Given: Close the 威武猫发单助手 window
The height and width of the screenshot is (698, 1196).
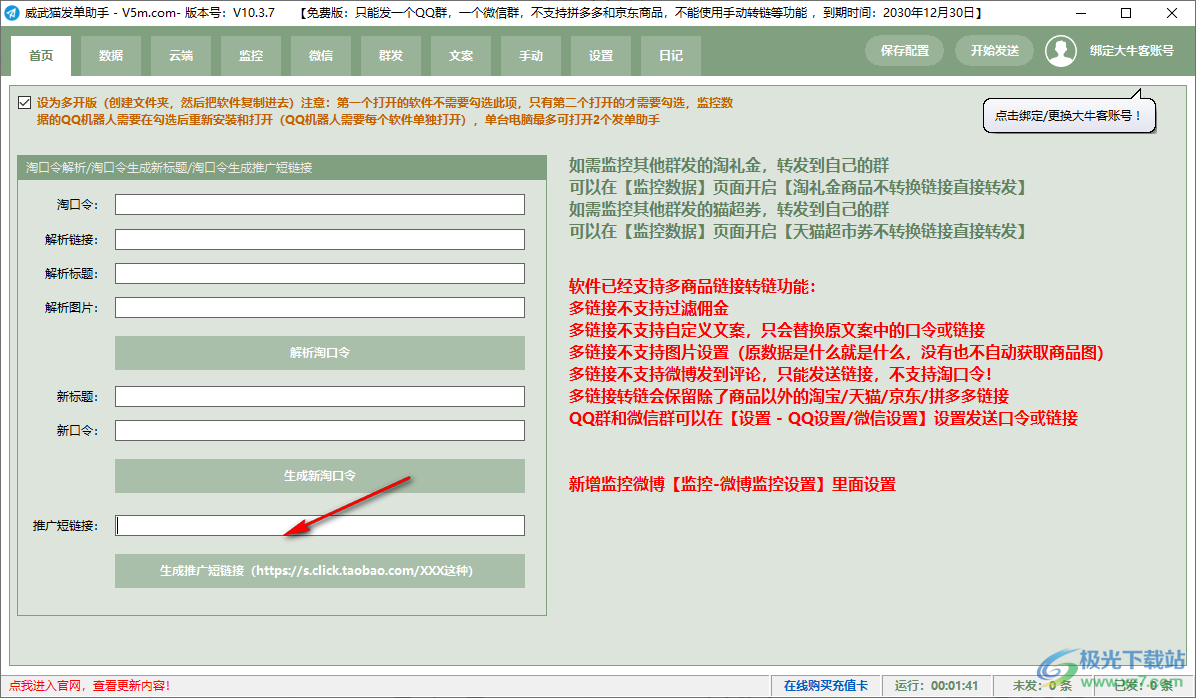Looking at the screenshot, I should pyautogui.click(x=1172, y=13).
